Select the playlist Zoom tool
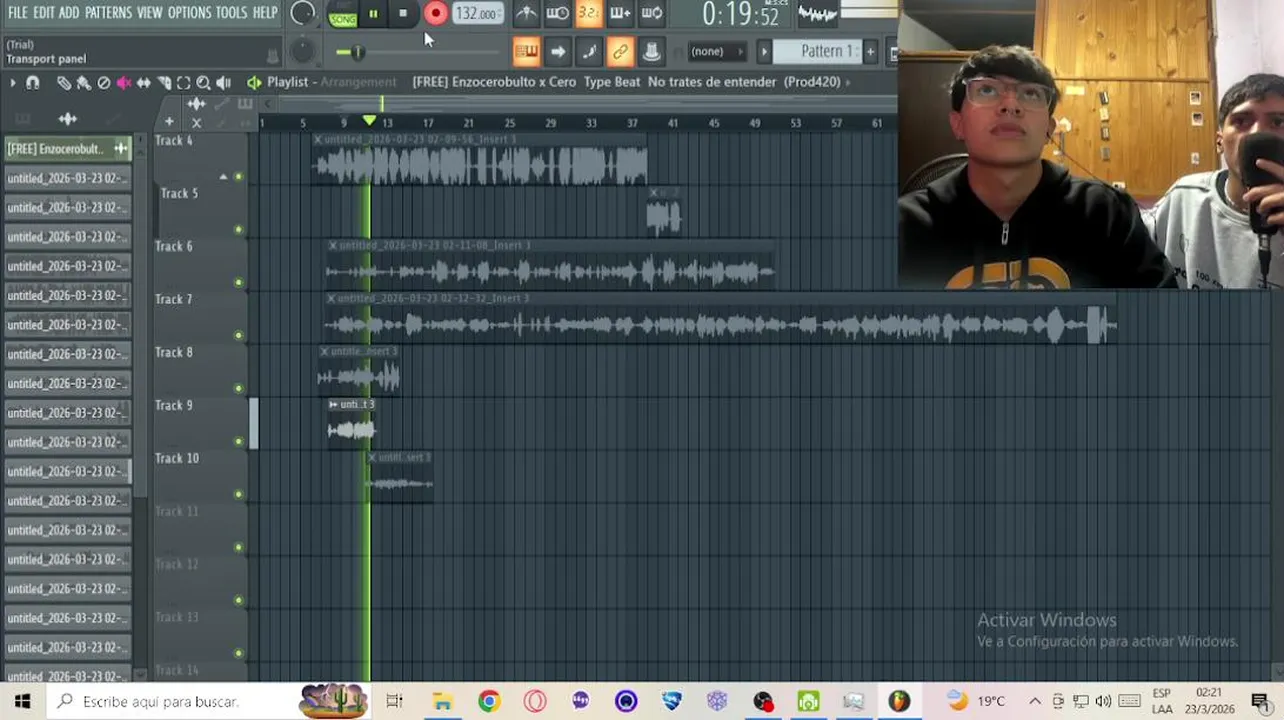The image size is (1284, 720). [x=204, y=83]
